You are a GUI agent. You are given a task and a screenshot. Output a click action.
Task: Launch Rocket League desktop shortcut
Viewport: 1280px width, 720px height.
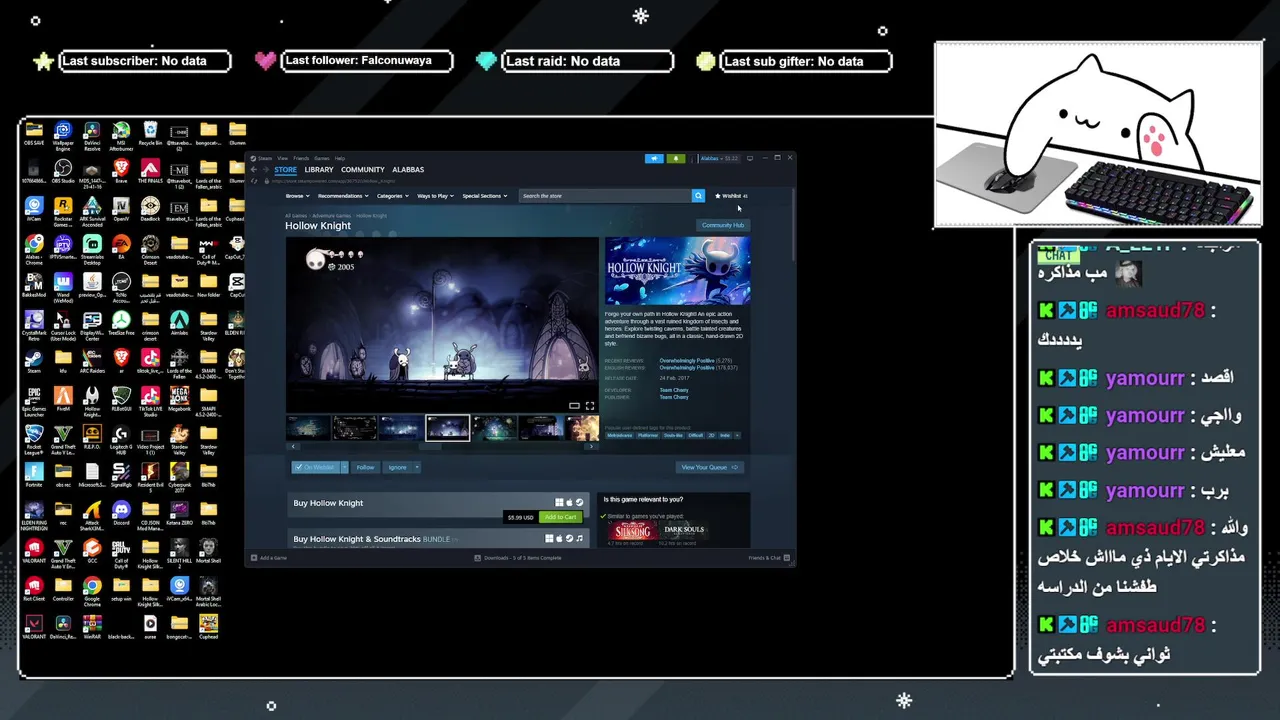[x=34, y=441]
